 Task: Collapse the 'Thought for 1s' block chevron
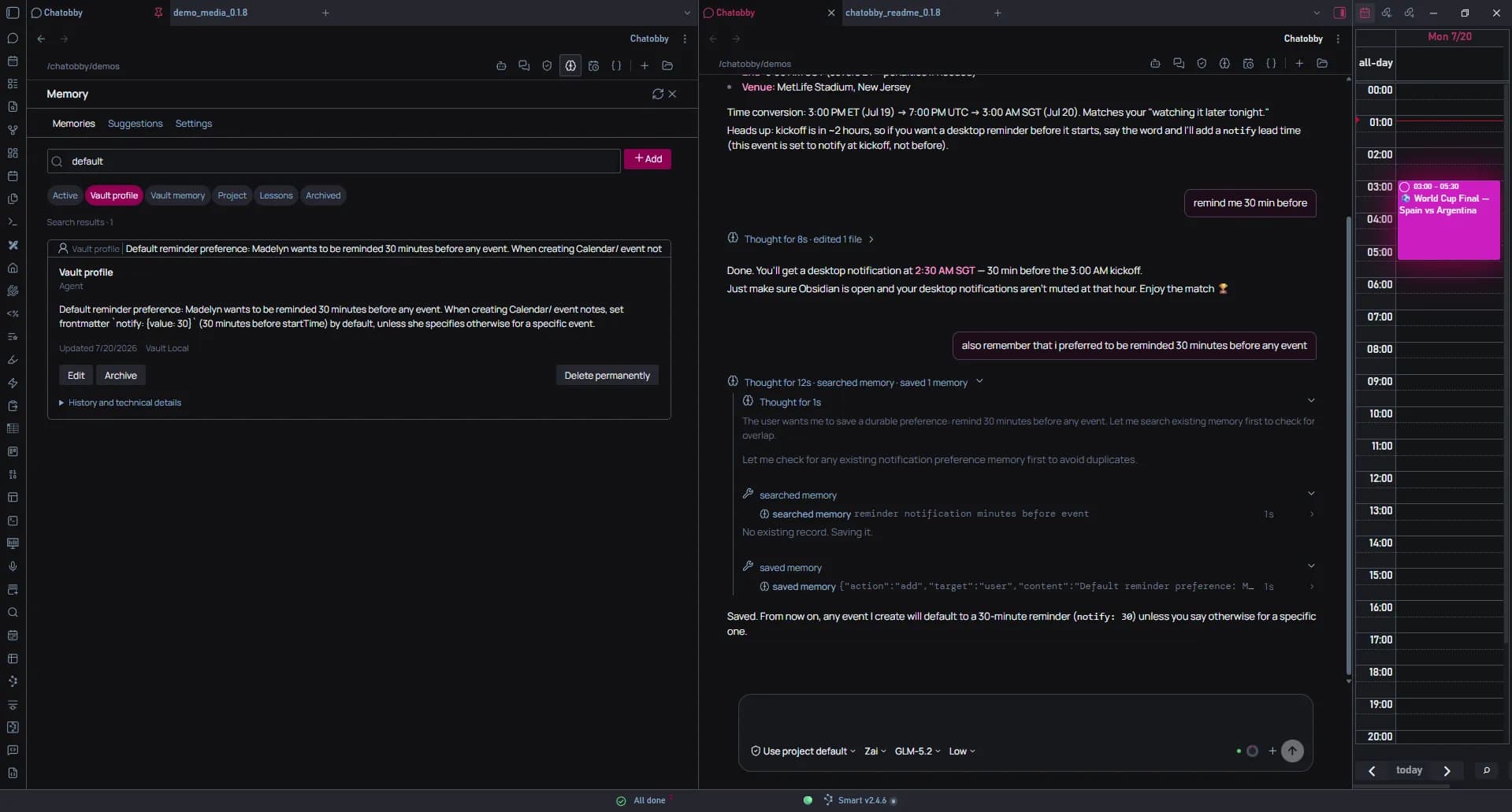coord(1311,401)
